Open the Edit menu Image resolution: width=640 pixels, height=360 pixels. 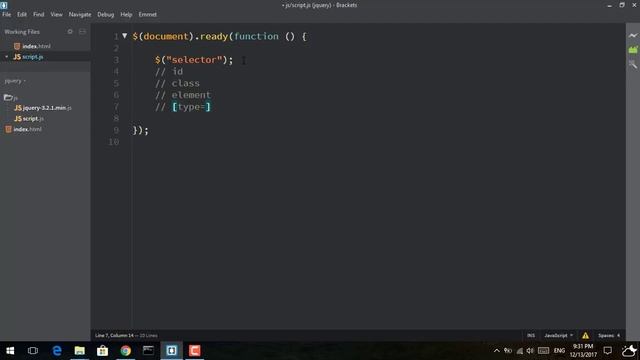click(x=22, y=14)
